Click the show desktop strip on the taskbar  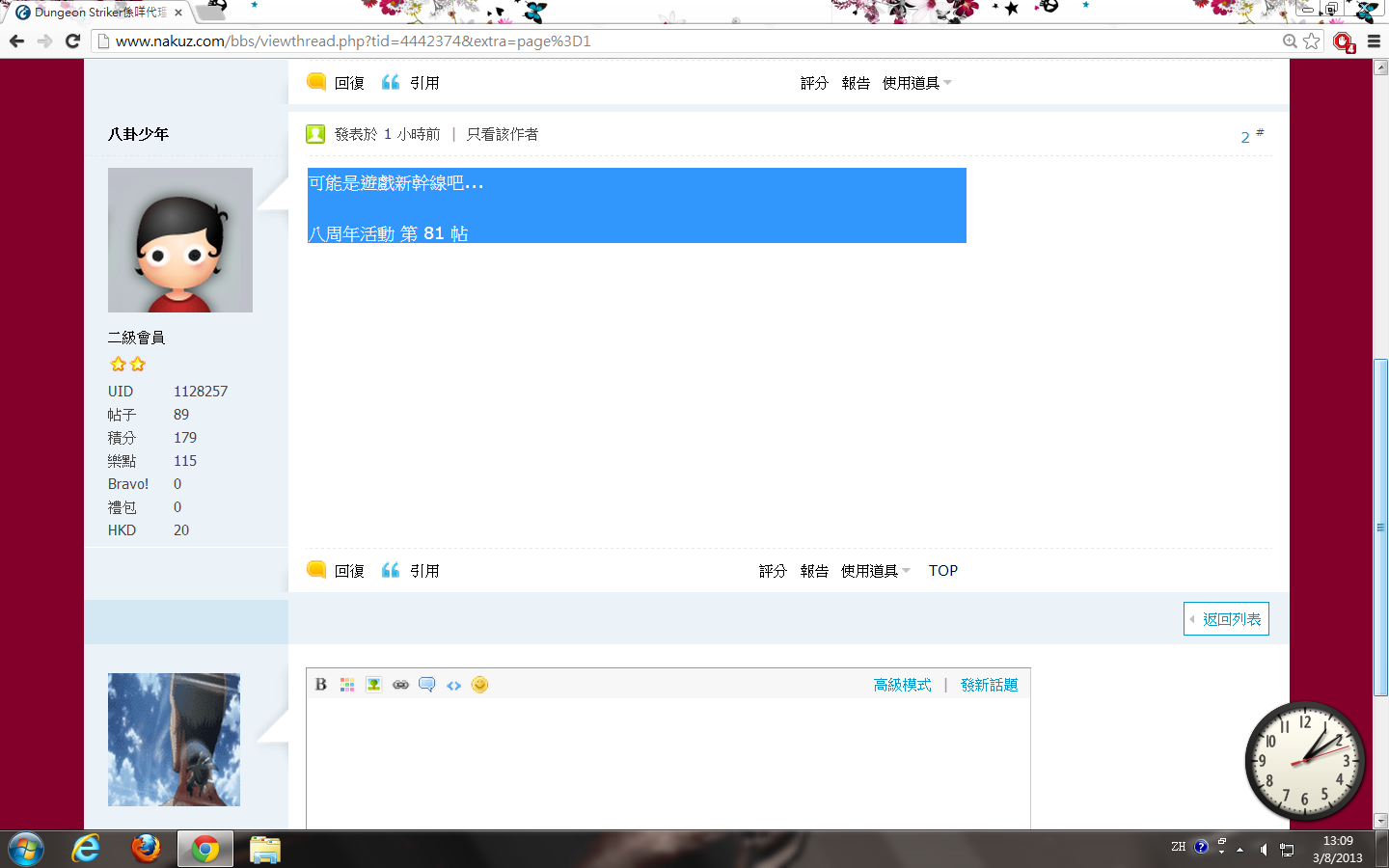coord(1382,850)
